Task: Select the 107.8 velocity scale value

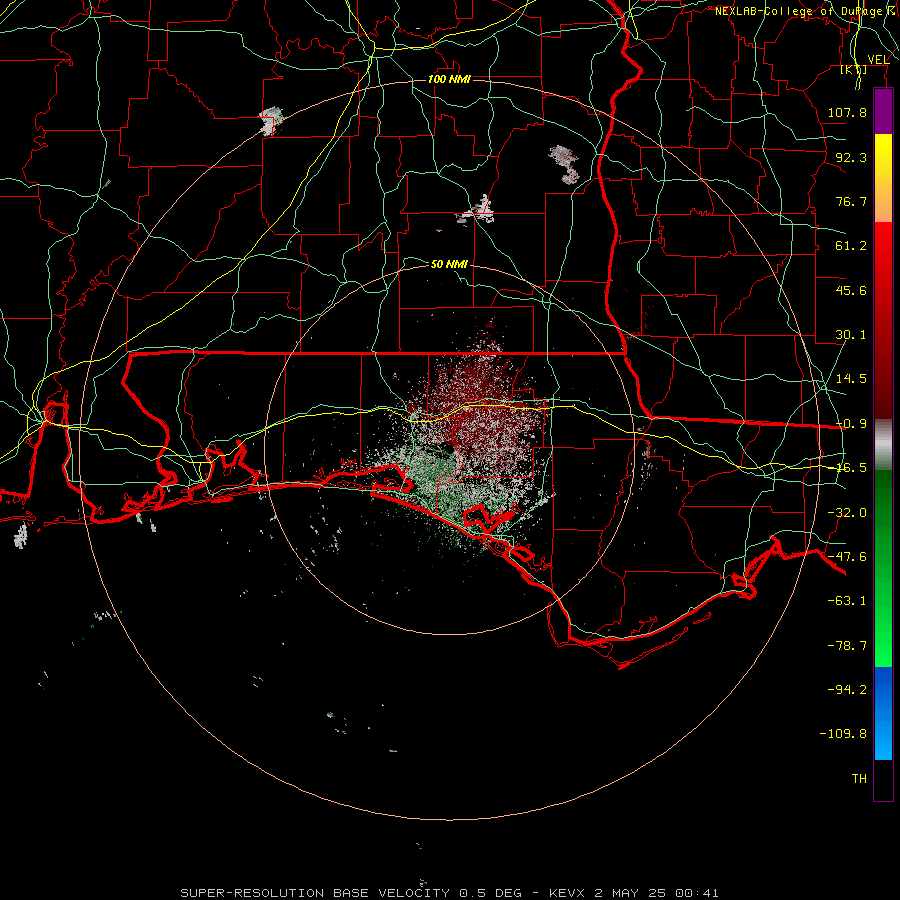Action: click(x=847, y=112)
